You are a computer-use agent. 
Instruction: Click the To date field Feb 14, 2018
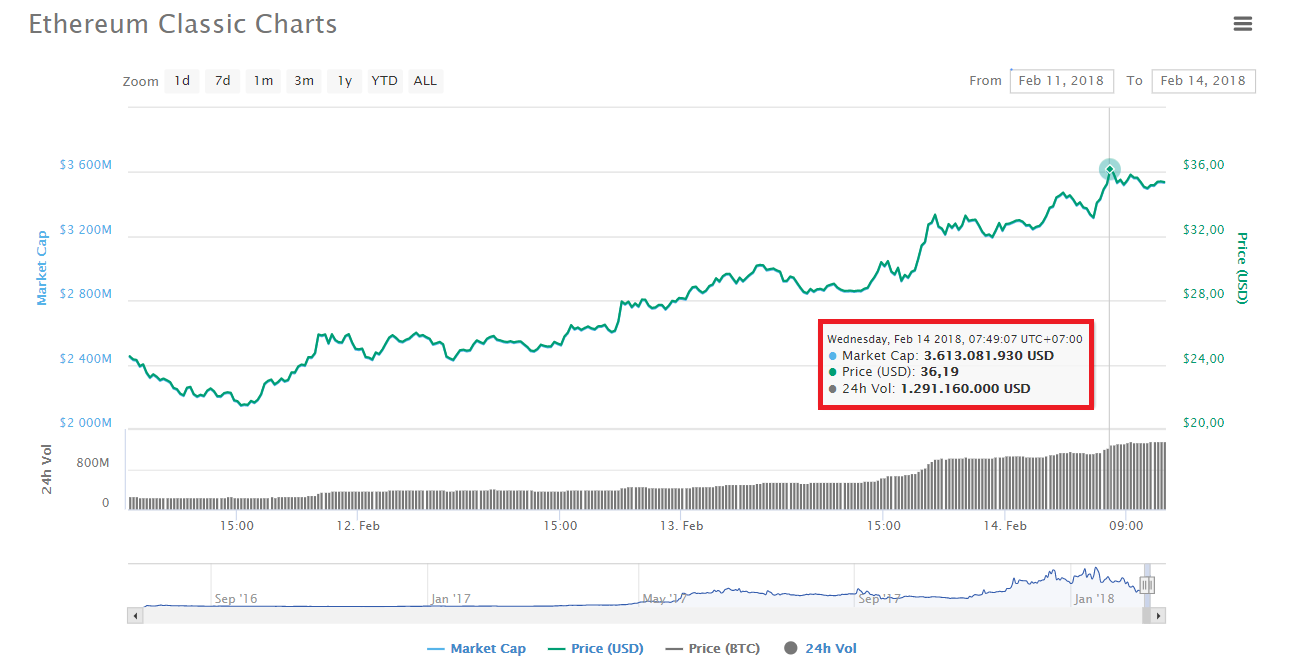[1203, 81]
